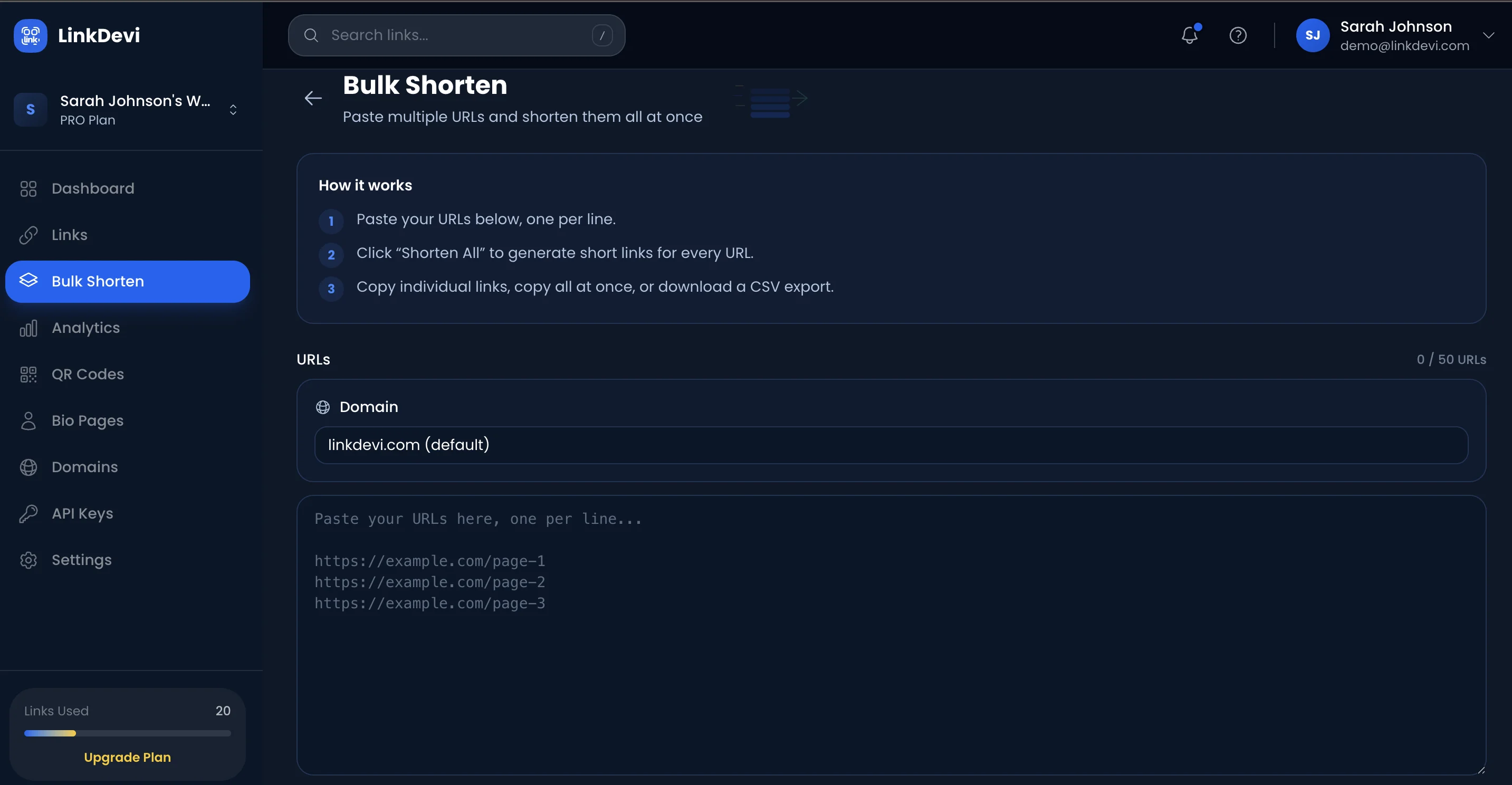Open the help question mark icon
The width and height of the screenshot is (1512, 785).
pyautogui.click(x=1238, y=35)
